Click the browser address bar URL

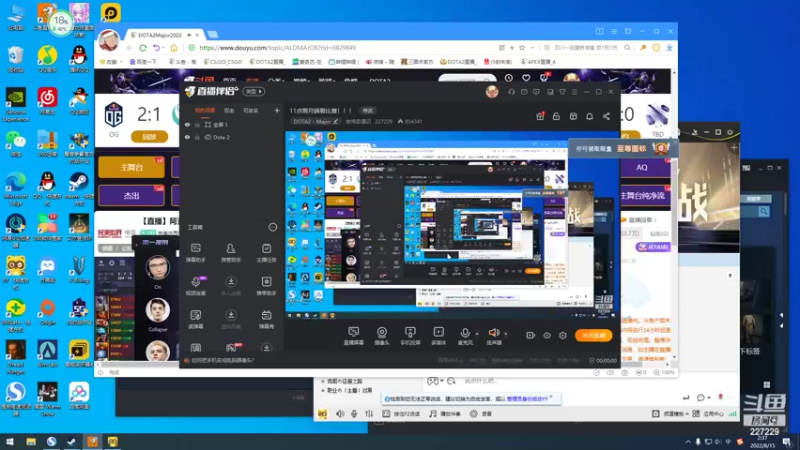pyautogui.click(x=278, y=47)
